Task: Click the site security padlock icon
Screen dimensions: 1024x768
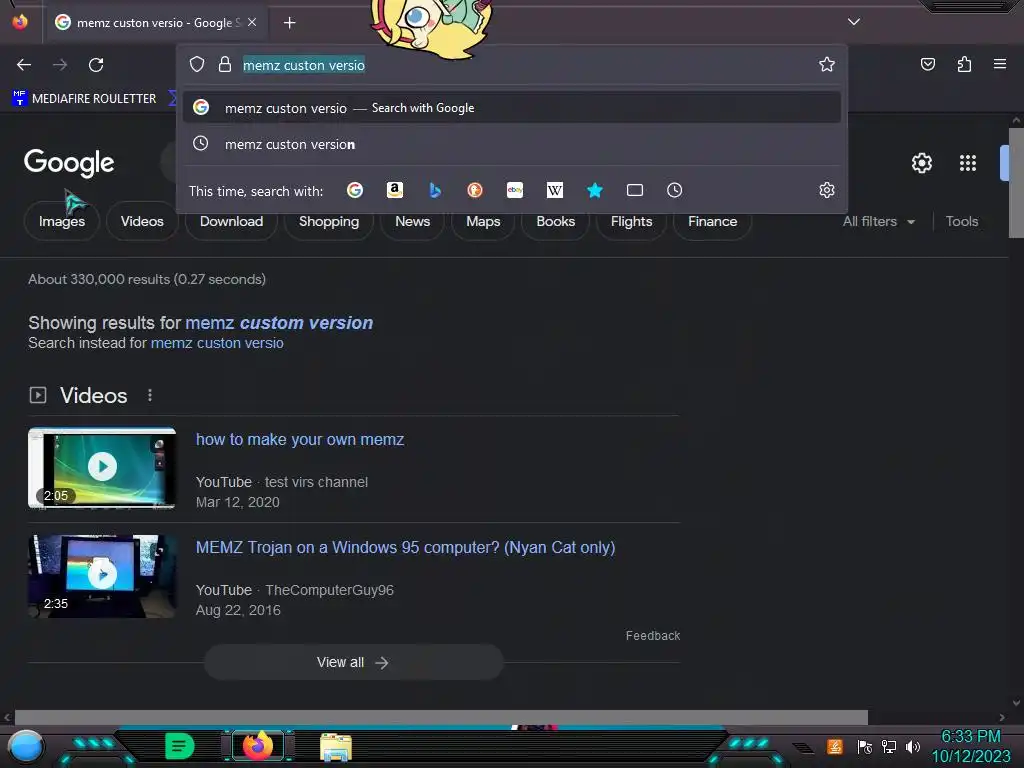Action: pos(225,64)
